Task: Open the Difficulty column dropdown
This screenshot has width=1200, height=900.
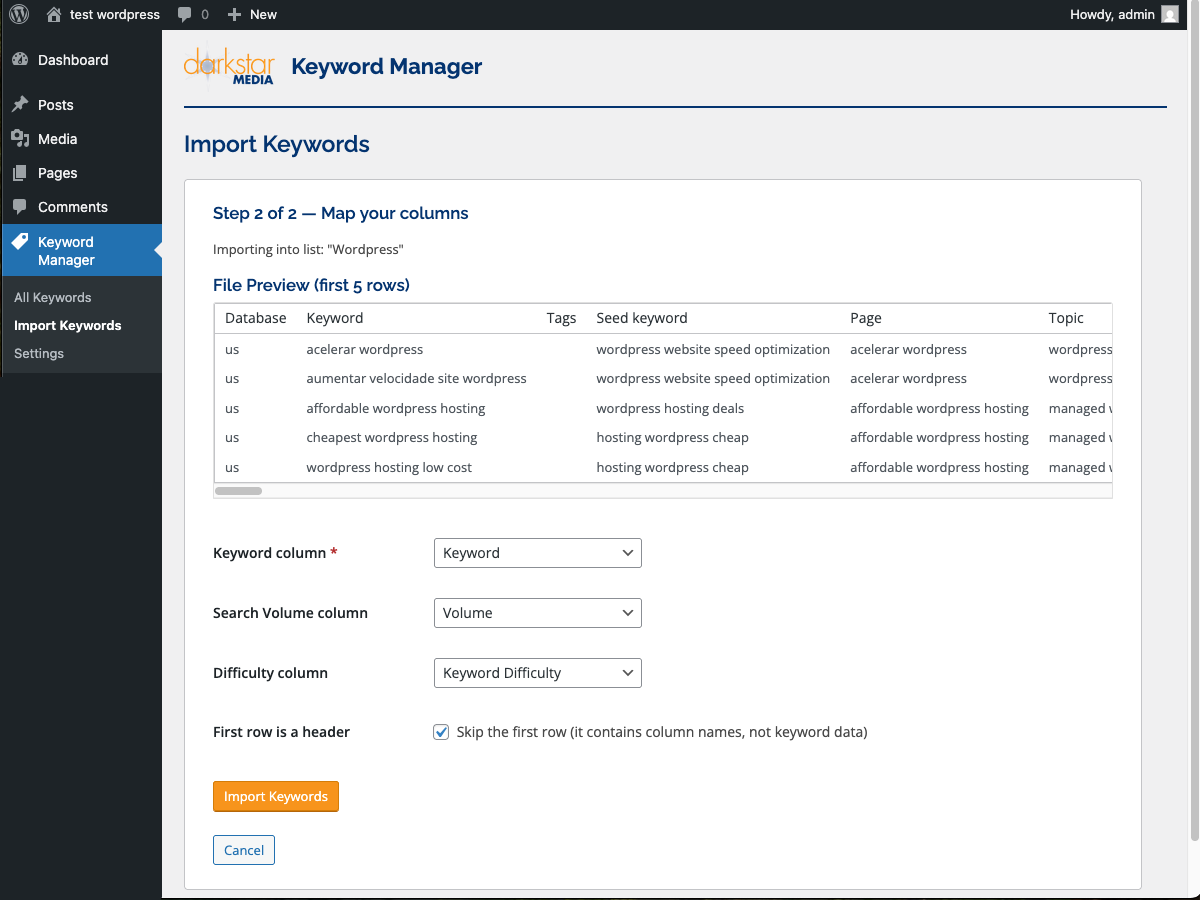Action: pyautogui.click(x=537, y=672)
